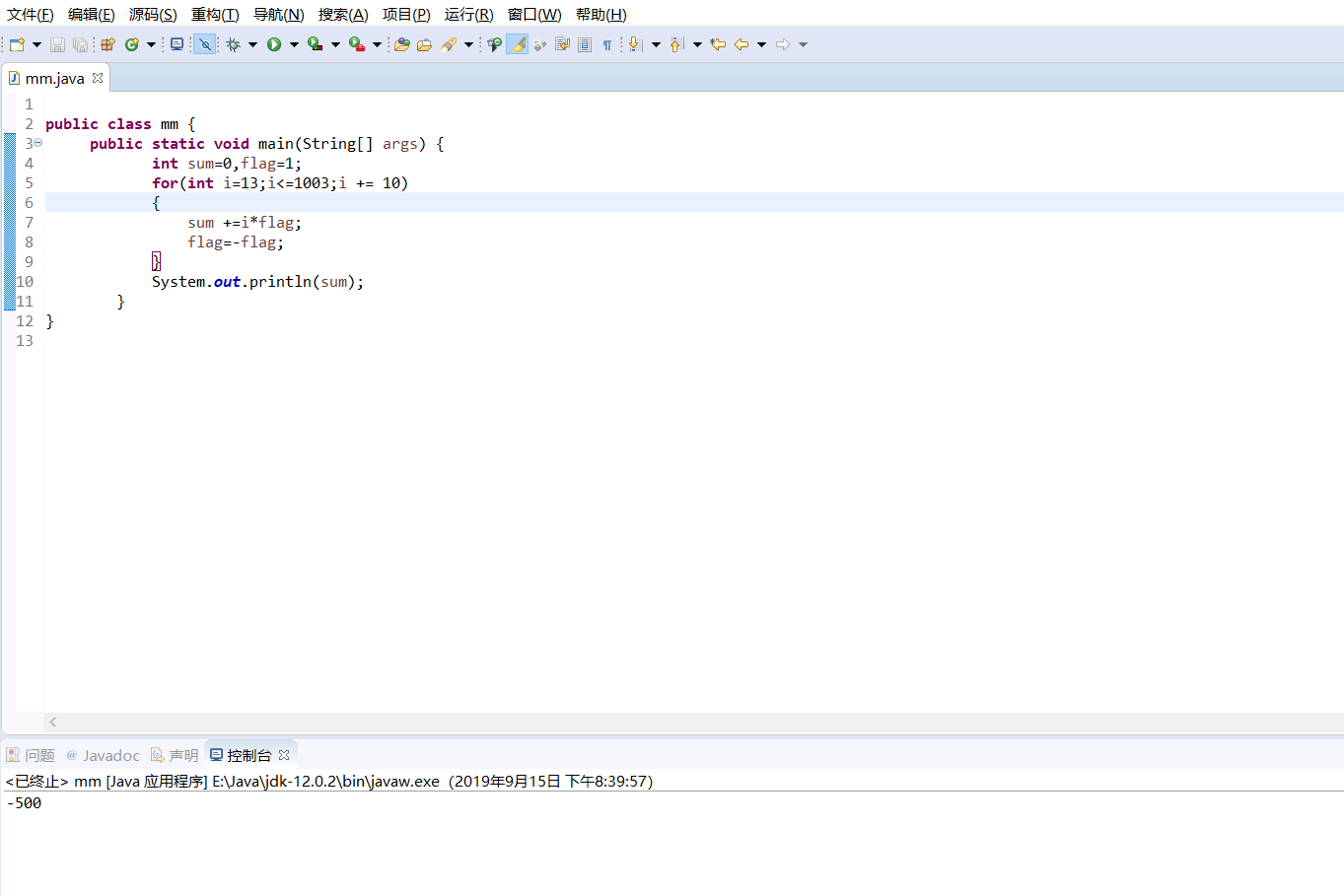Click the Open Type icon
The image size is (1344, 896).
tap(401, 44)
